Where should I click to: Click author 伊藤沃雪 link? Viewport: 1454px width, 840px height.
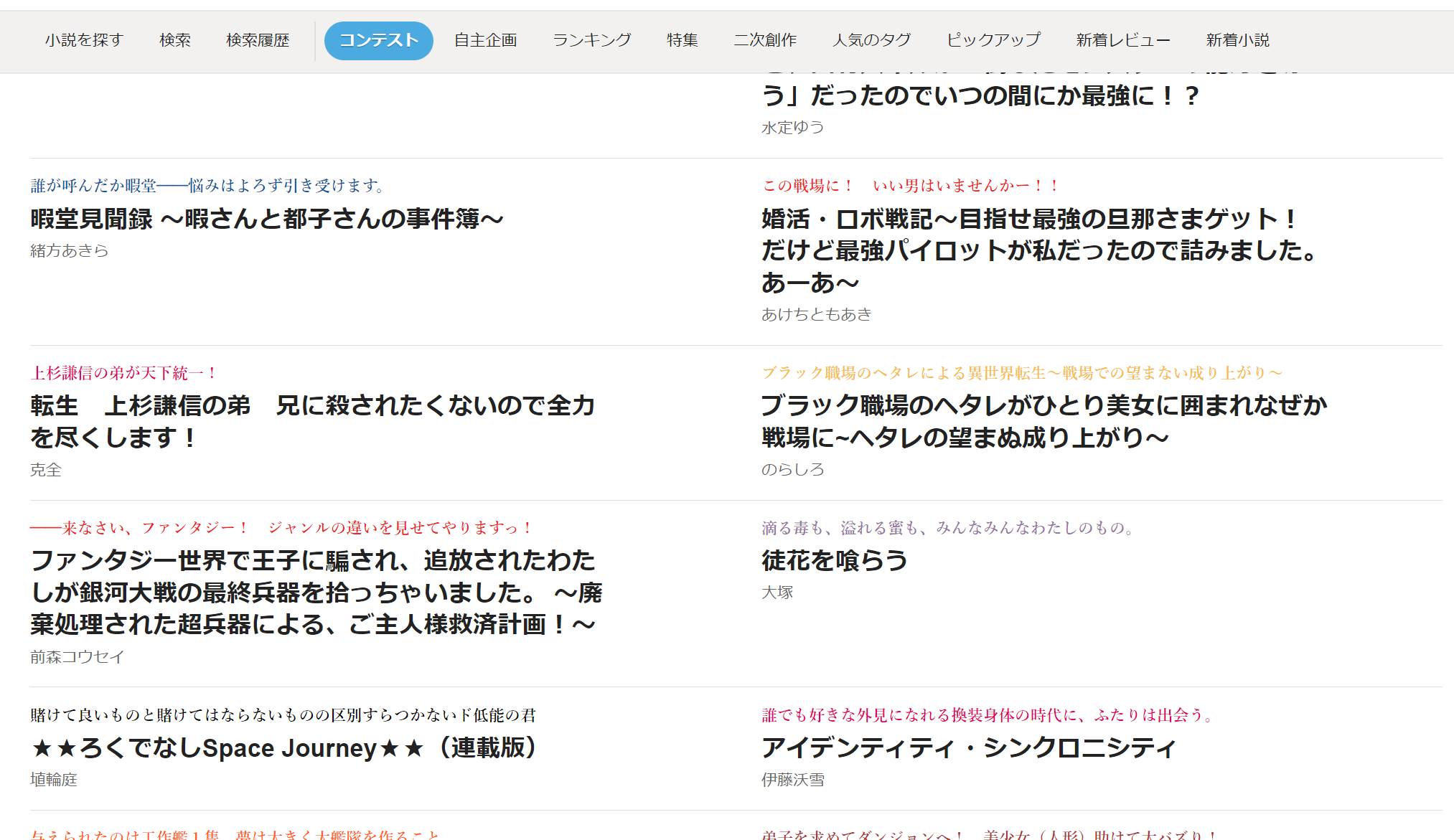pos(792,780)
